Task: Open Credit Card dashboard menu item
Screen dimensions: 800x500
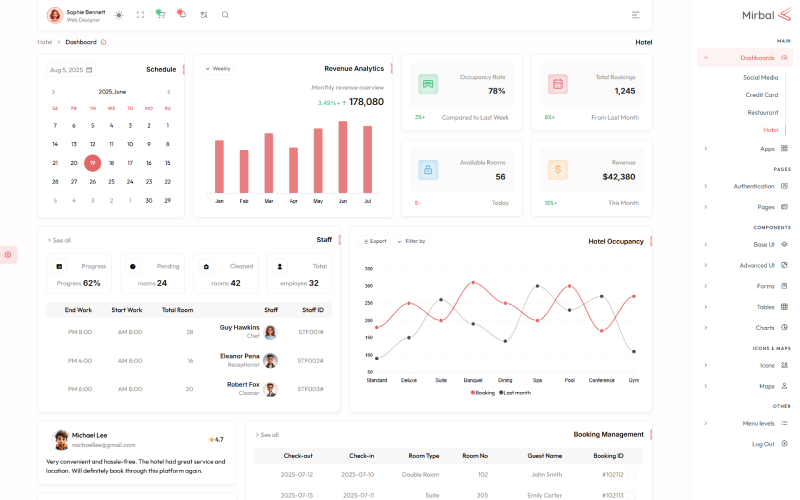Action: click(x=761, y=95)
